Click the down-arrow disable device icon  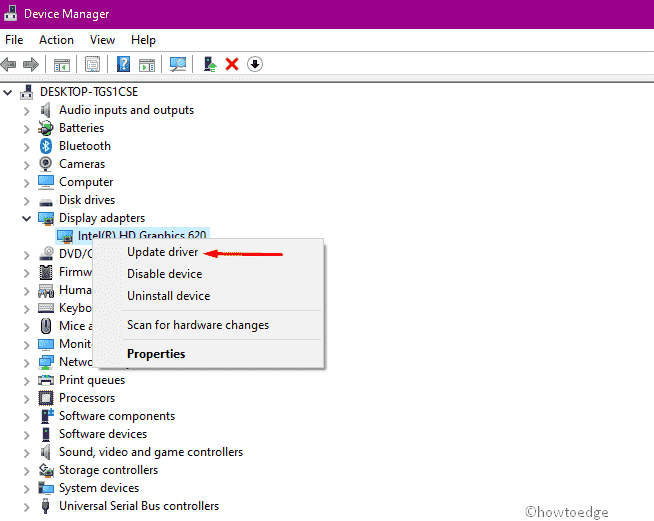pos(254,65)
